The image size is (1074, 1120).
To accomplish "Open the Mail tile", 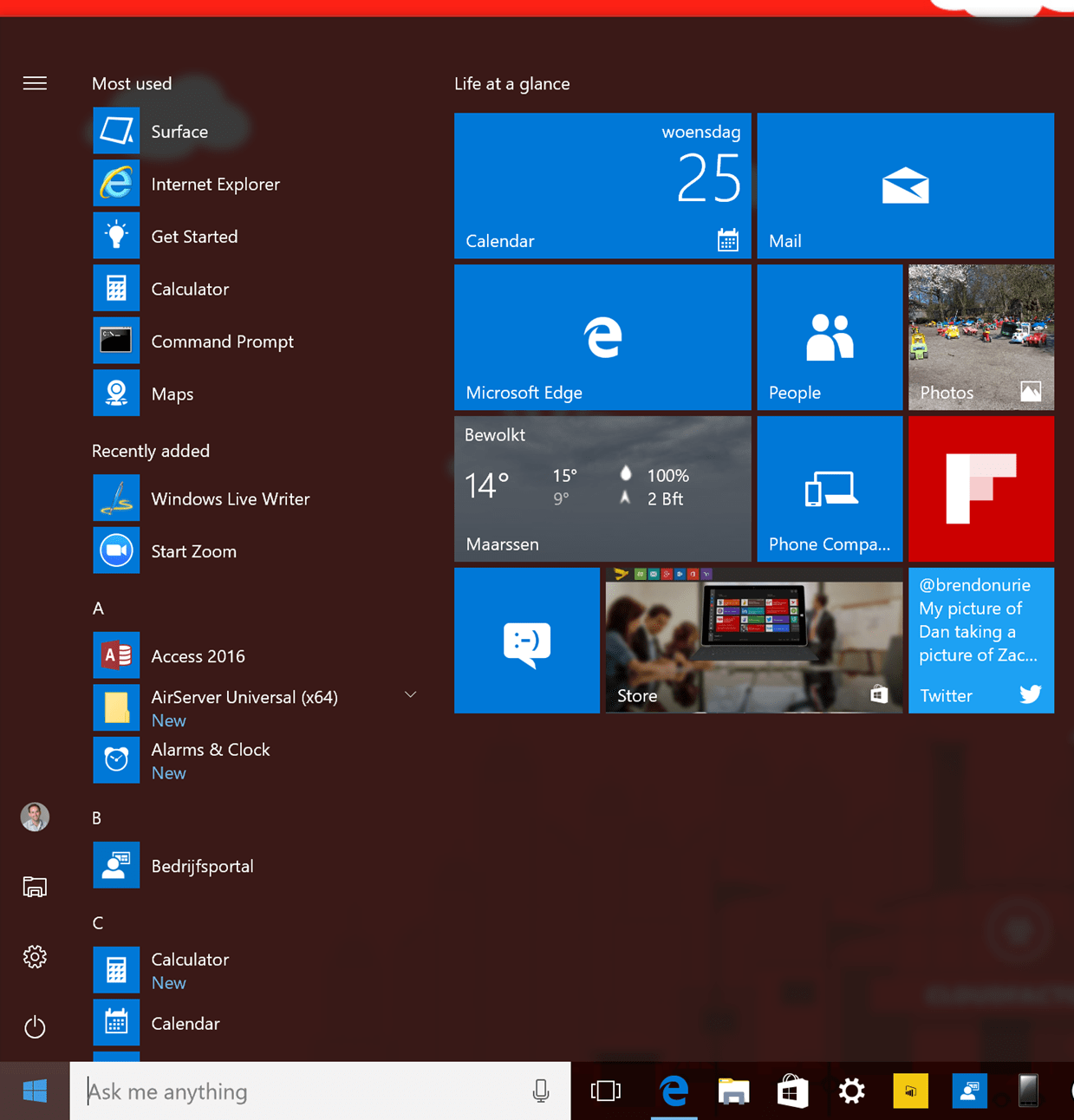I will tap(904, 186).
